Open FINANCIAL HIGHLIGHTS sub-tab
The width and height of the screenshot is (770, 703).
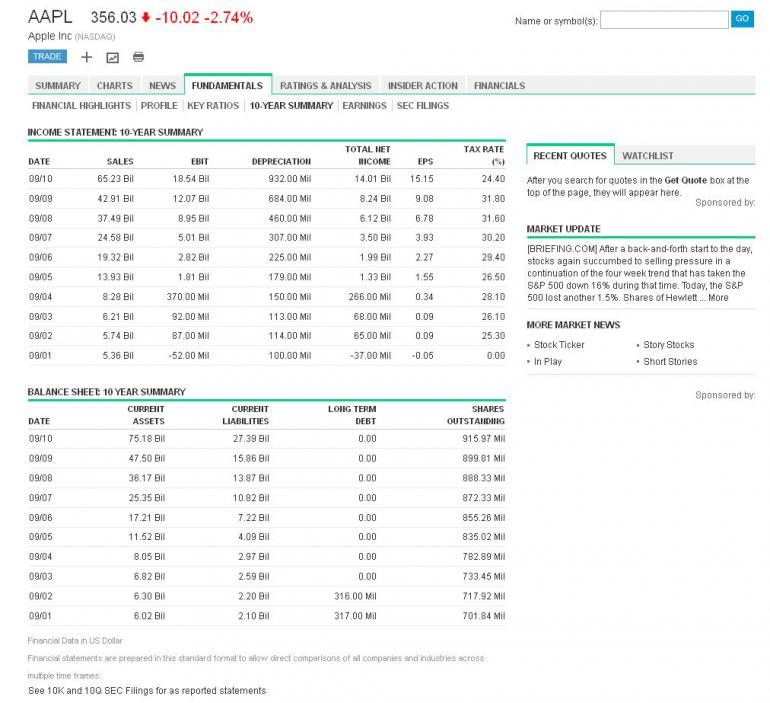(82, 106)
